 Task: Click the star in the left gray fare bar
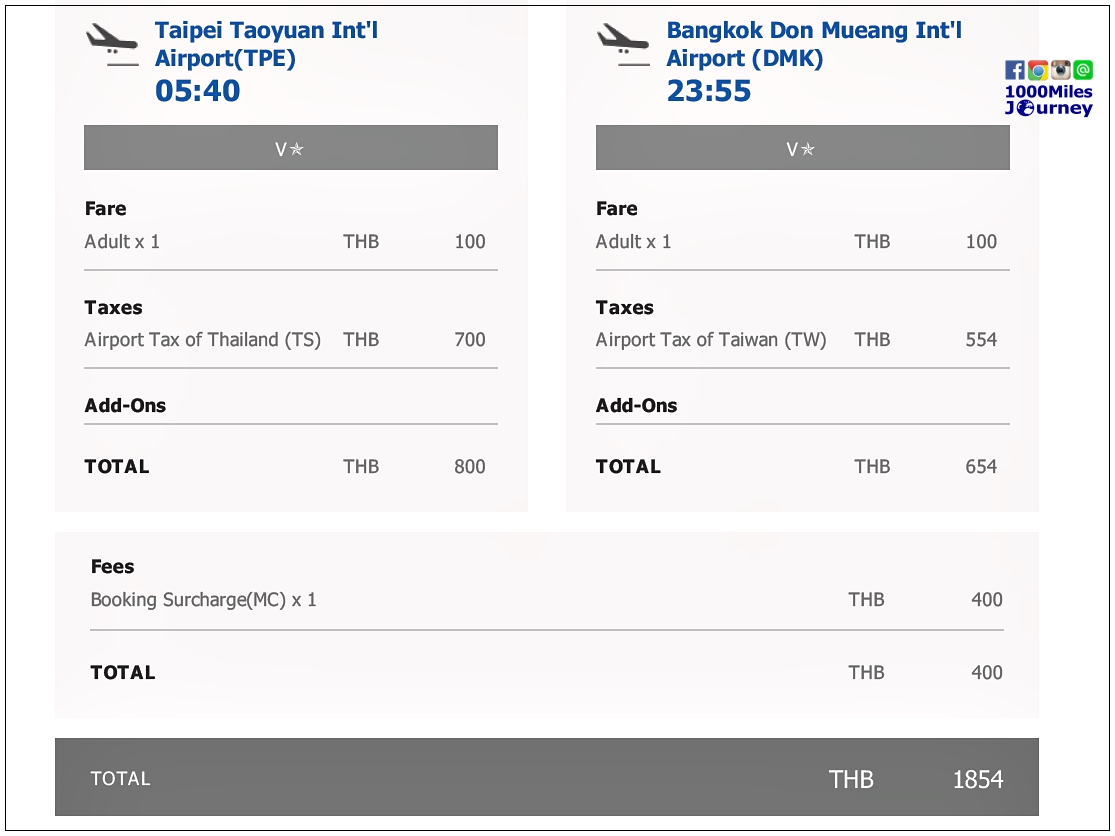click(x=297, y=149)
